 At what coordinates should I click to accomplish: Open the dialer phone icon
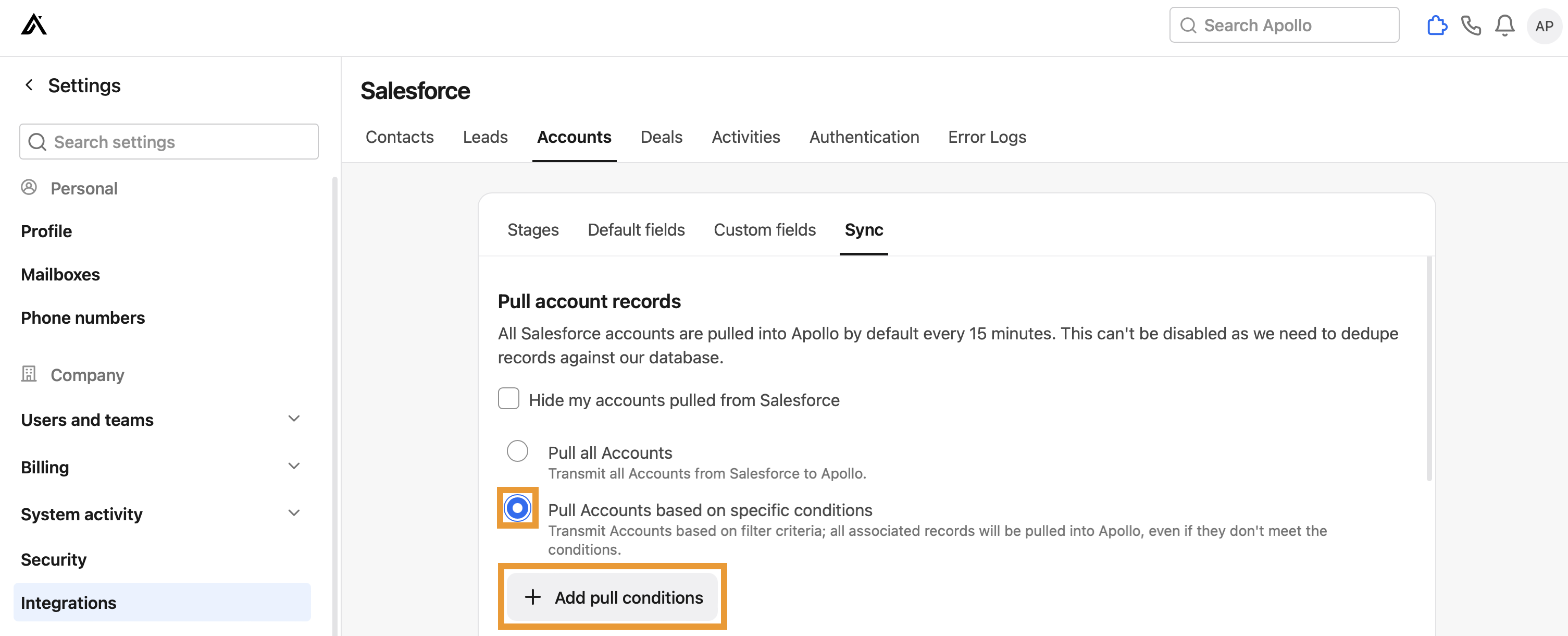(1471, 26)
